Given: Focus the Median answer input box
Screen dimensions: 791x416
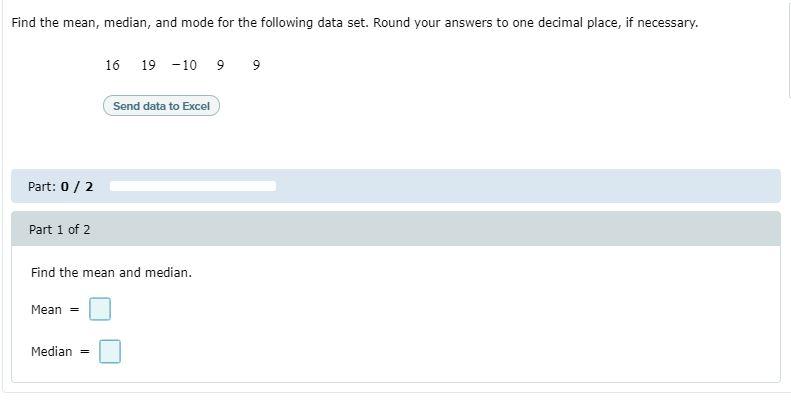Looking at the screenshot, I should pyautogui.click(x=110, y=351).
